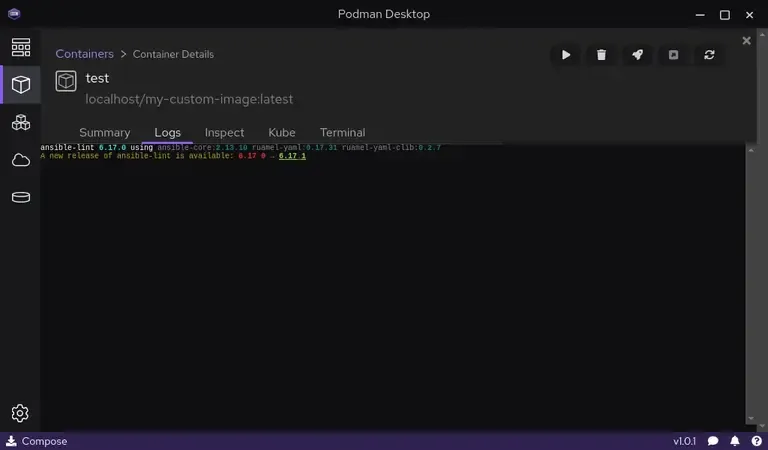
Task: Open container in browser icon
Action: [673, 55]
